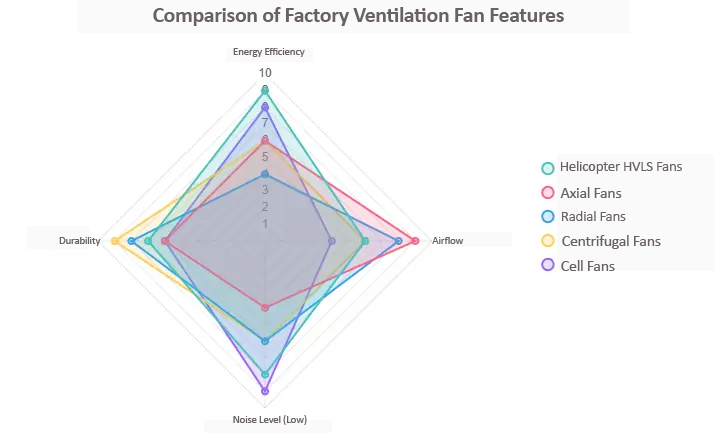
Task: Select the Cell Fans Noise Level data point
Action: [265, 391]
